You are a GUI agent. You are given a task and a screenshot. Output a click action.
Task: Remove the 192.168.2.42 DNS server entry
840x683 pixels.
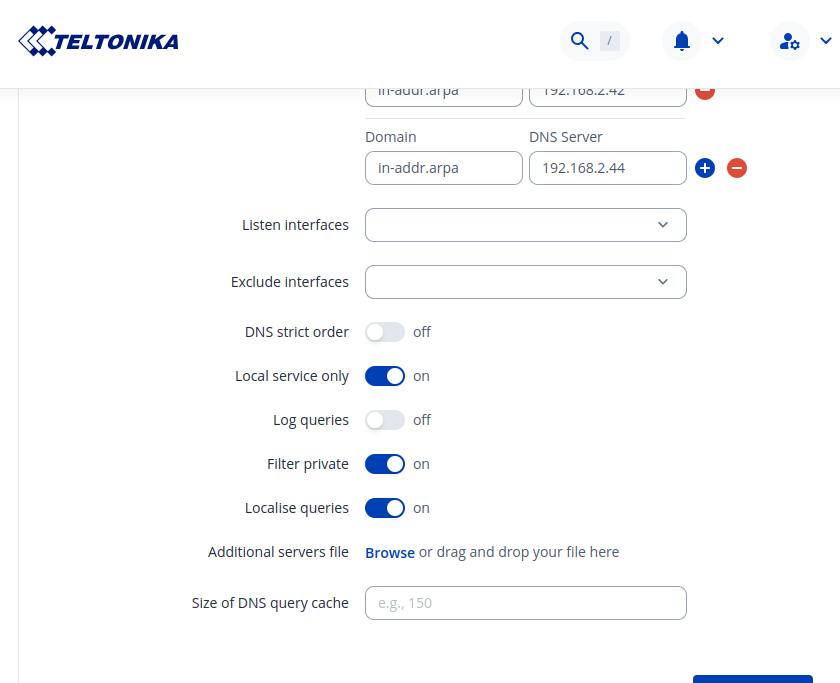click(705, 92)
